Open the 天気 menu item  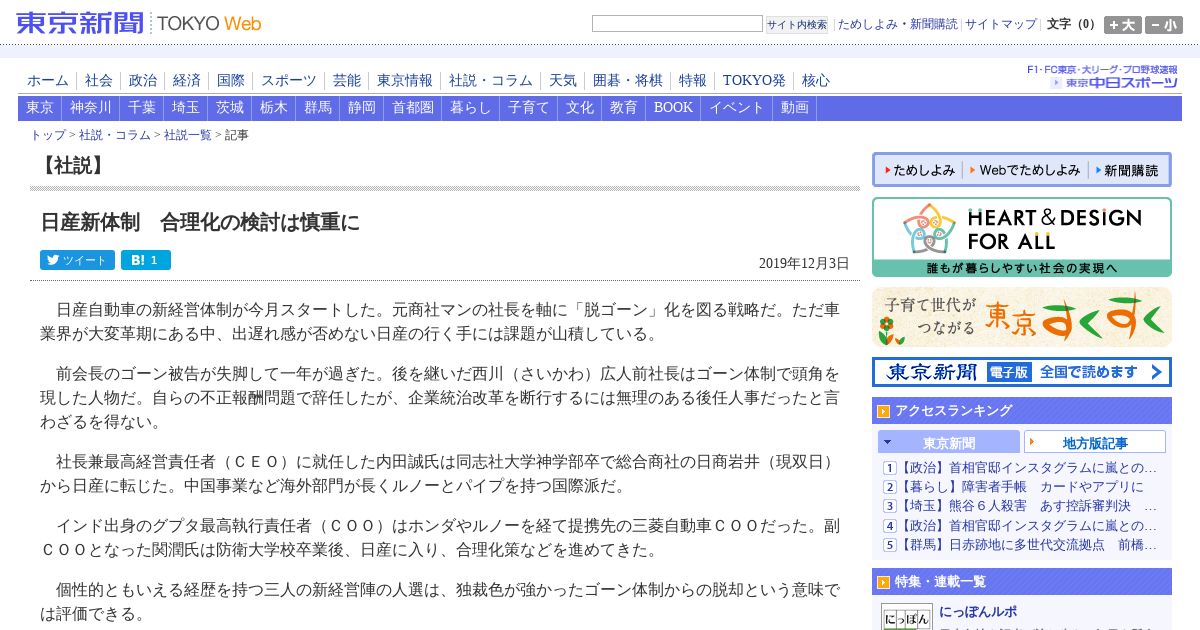click(563, 80)
